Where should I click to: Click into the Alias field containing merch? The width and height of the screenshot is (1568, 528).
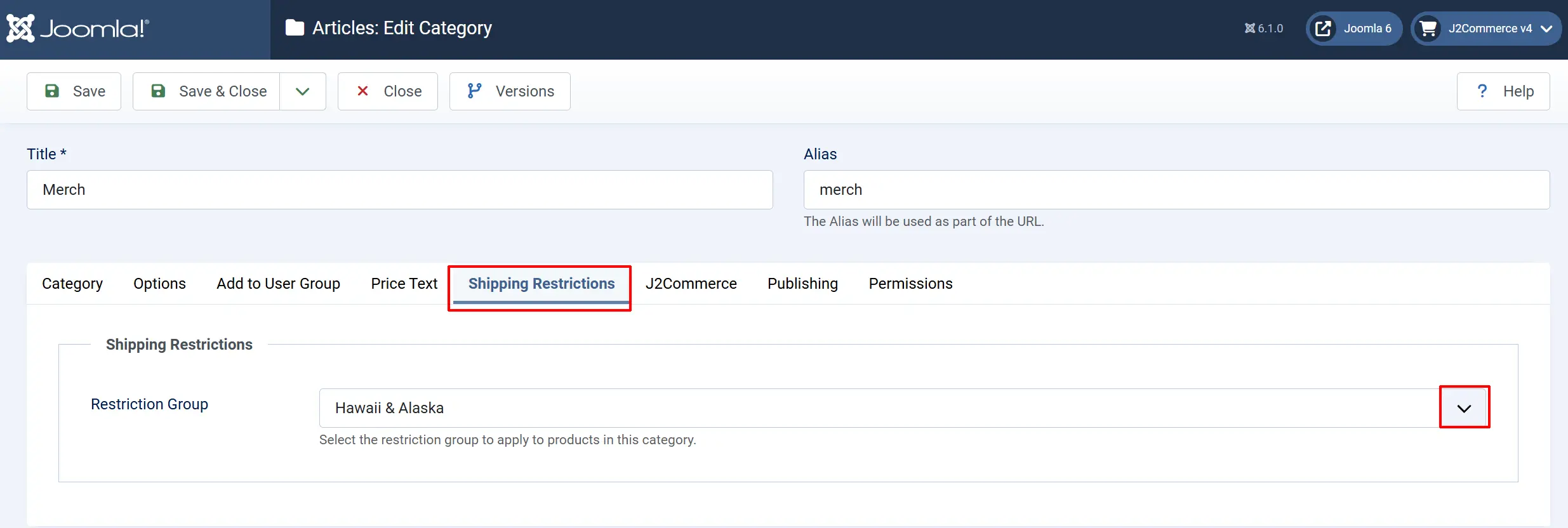(x=1177, y=190)
